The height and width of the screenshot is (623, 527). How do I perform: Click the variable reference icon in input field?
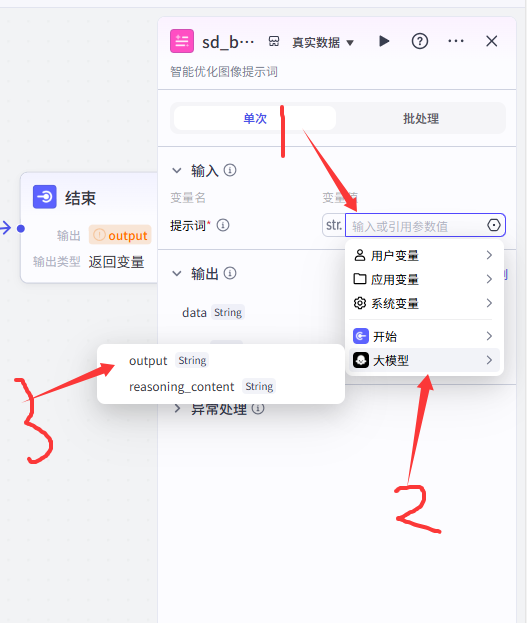point(494,225)
